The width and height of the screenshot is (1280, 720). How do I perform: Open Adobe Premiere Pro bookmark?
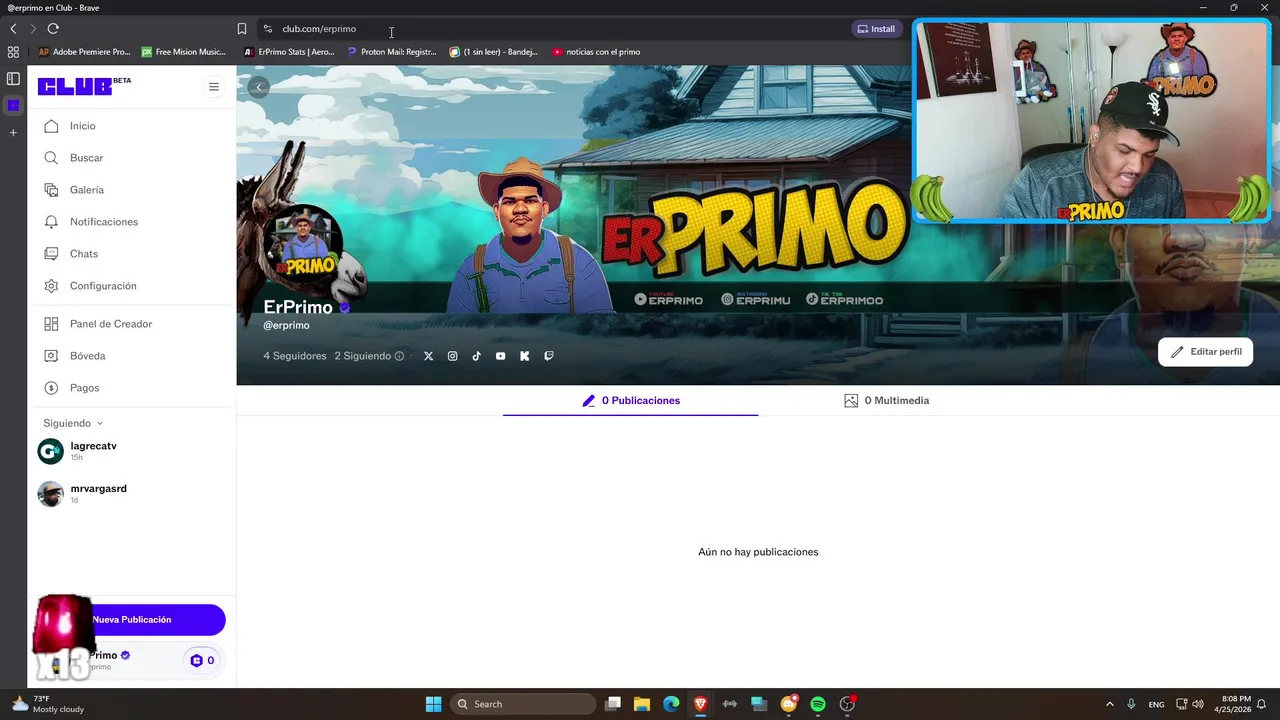tap(84, 52)
